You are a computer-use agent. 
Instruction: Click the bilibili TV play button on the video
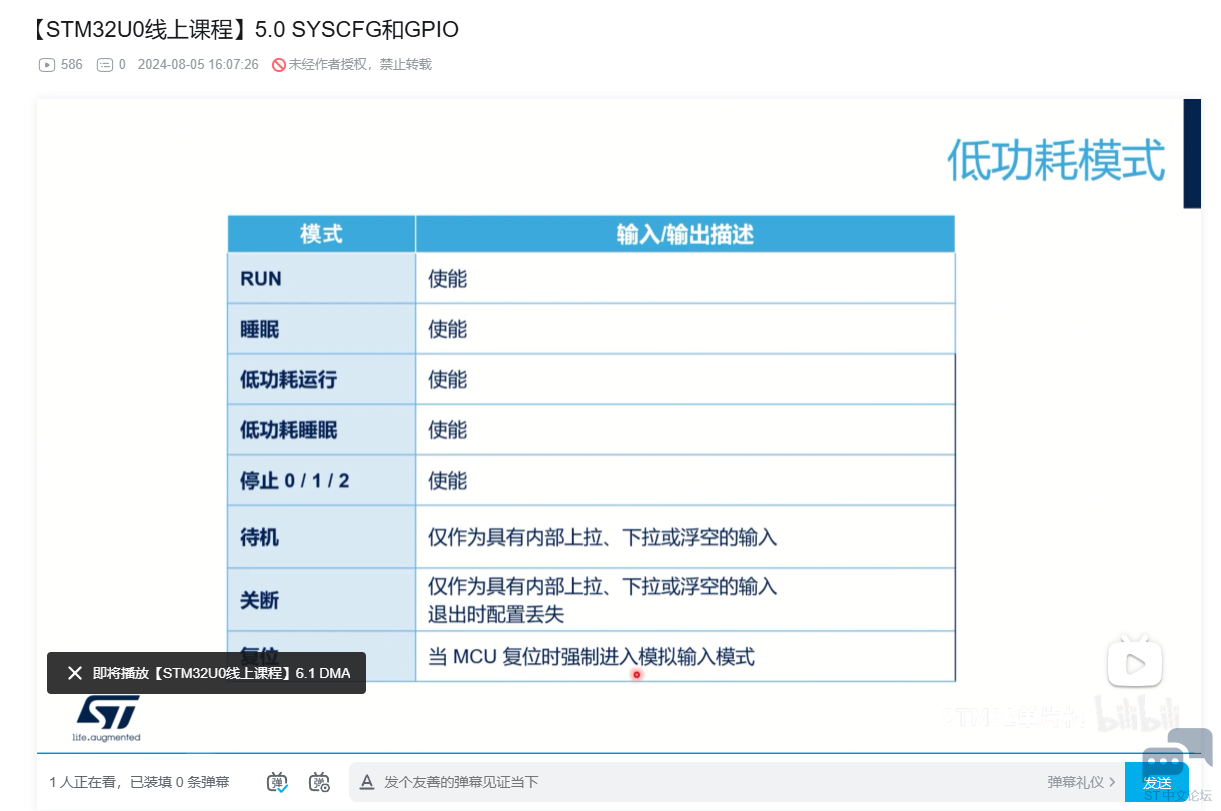[1134, 662]
